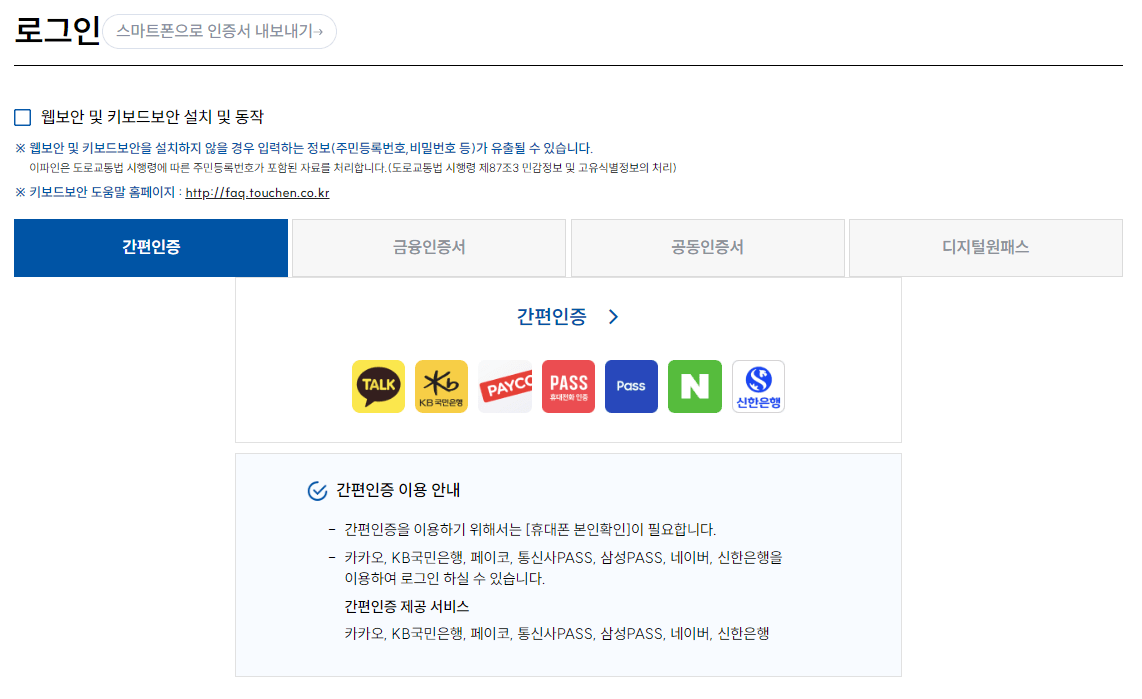The width and height of the screenshot is (1142, 699).
Task: Click chevron arrow next to 간편인증
Action: tap(613, 317)
